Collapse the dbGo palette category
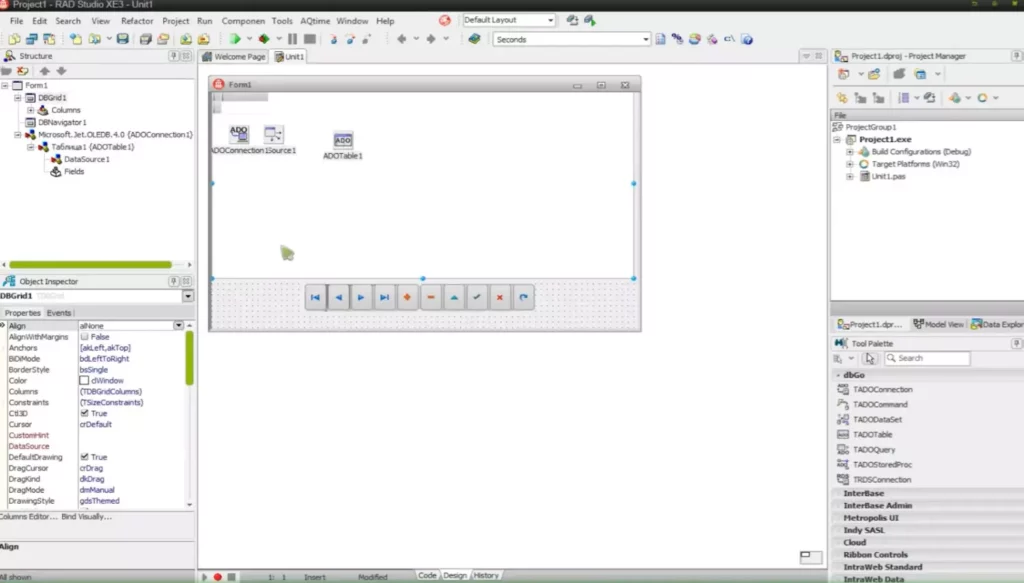The height and width of the screenshot is (583, 1024). point(838,375)
